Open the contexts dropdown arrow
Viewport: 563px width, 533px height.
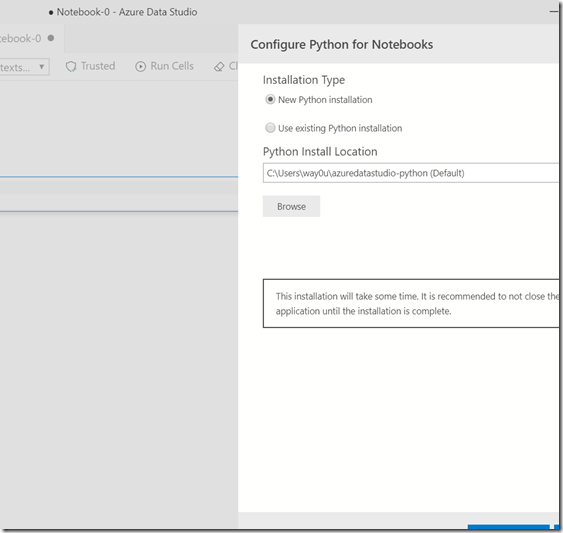click(42, 67)
